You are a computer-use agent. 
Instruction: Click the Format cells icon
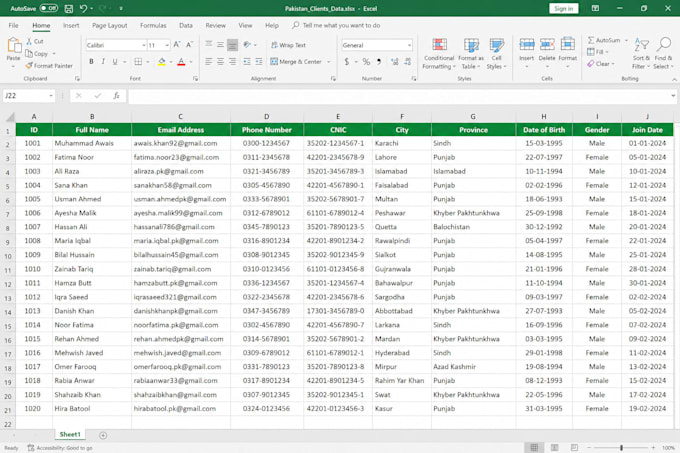pos(567,44)
